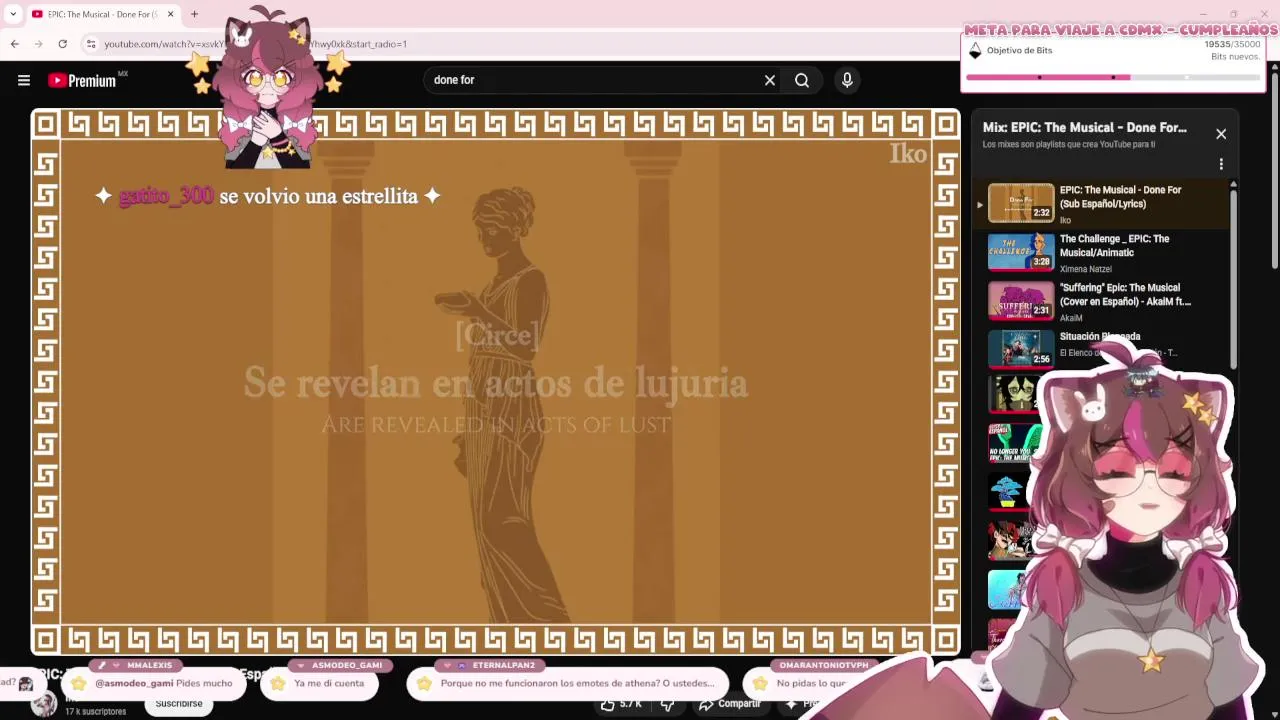Image resolution: width=1280 pixels, height=720 pixels.
Task: Open the channel avatar below video
Action: [43, 704]
